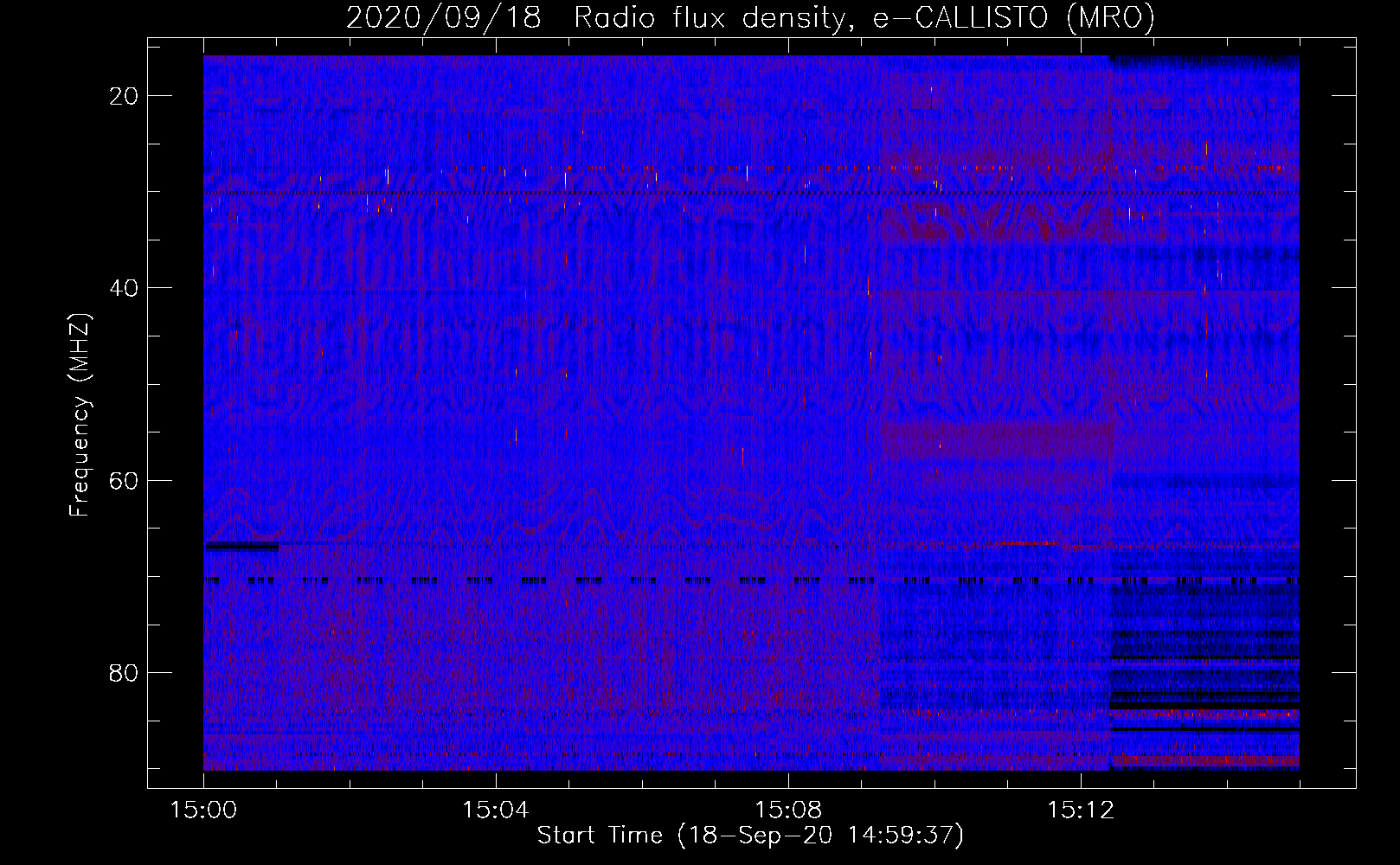Click the frequency tick label '20'
The image size is (1400, 865).
[x=124, y=96]
